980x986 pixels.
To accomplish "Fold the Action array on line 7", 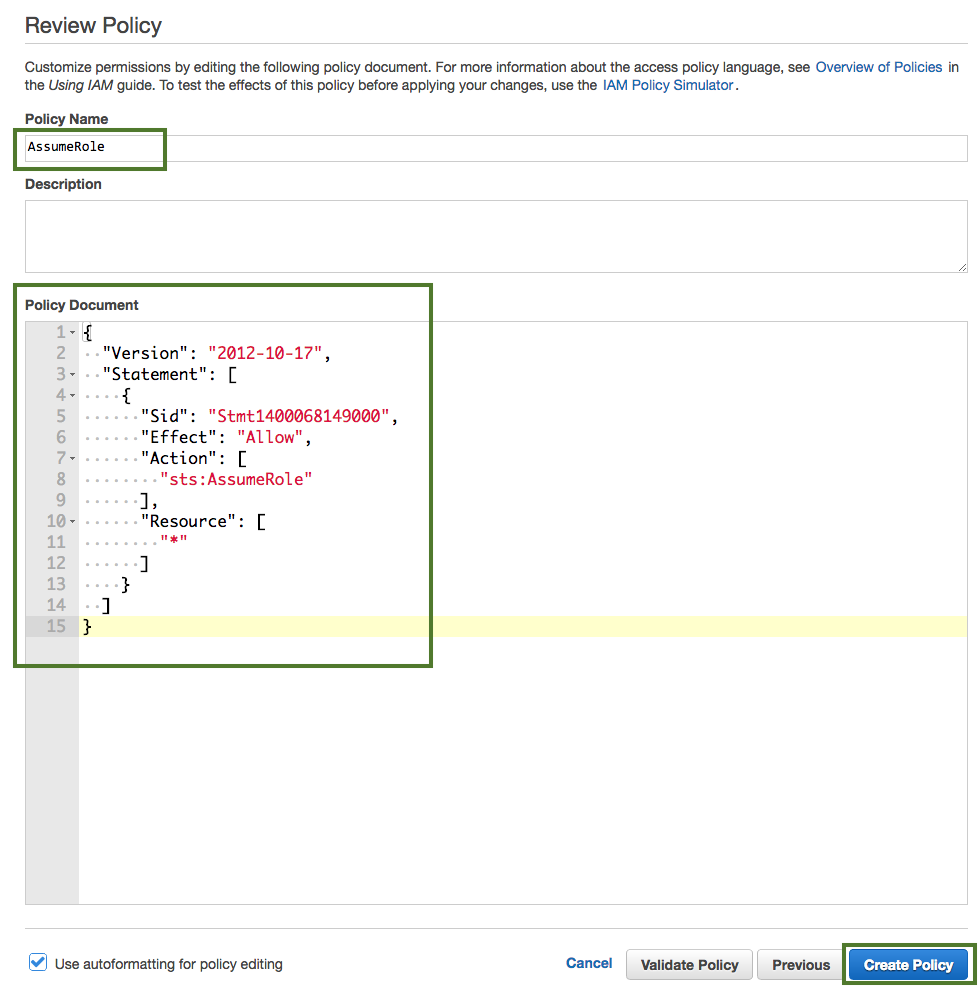I will [73, 459].
